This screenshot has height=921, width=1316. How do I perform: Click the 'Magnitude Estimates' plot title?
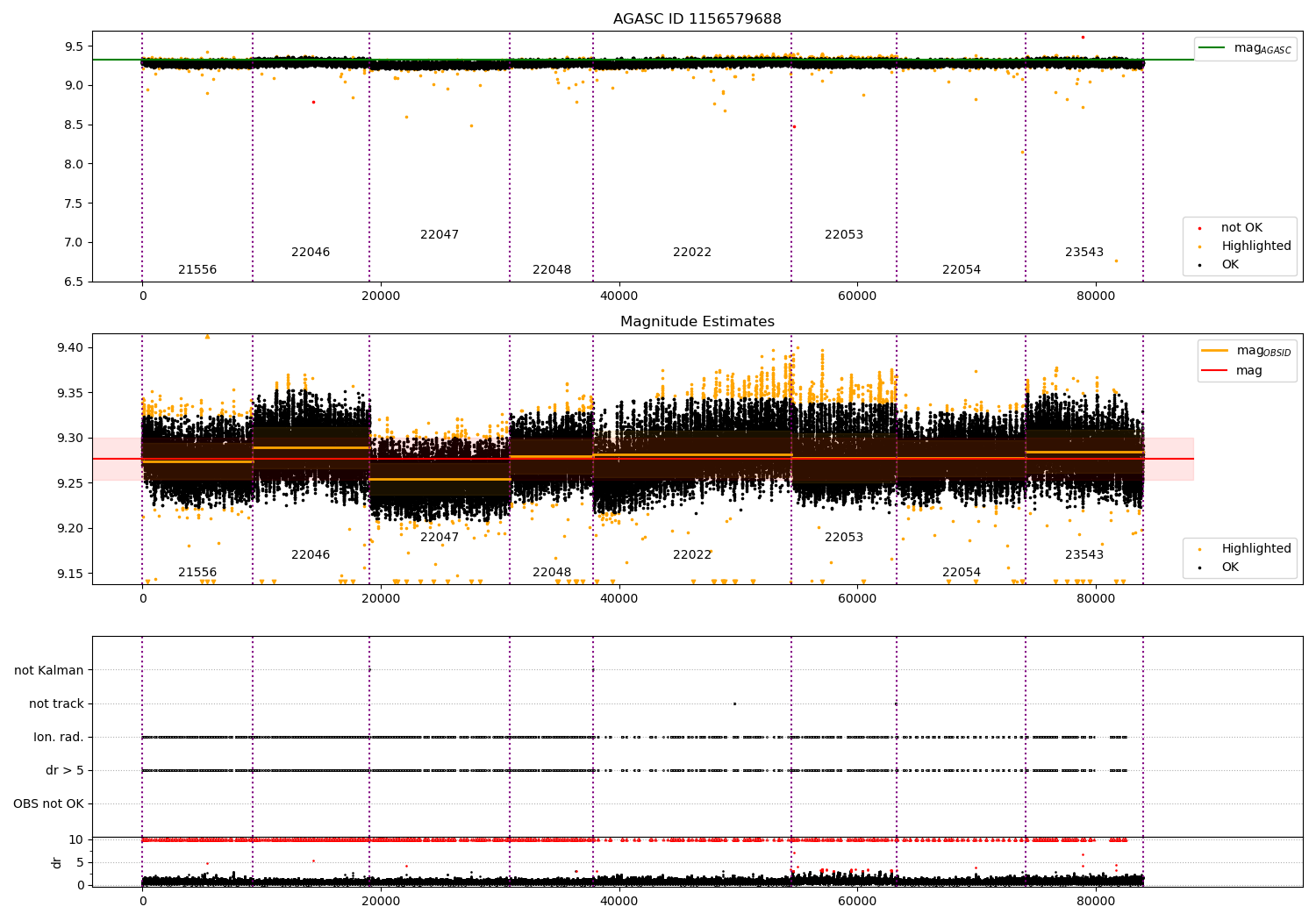tap(697, 322)
